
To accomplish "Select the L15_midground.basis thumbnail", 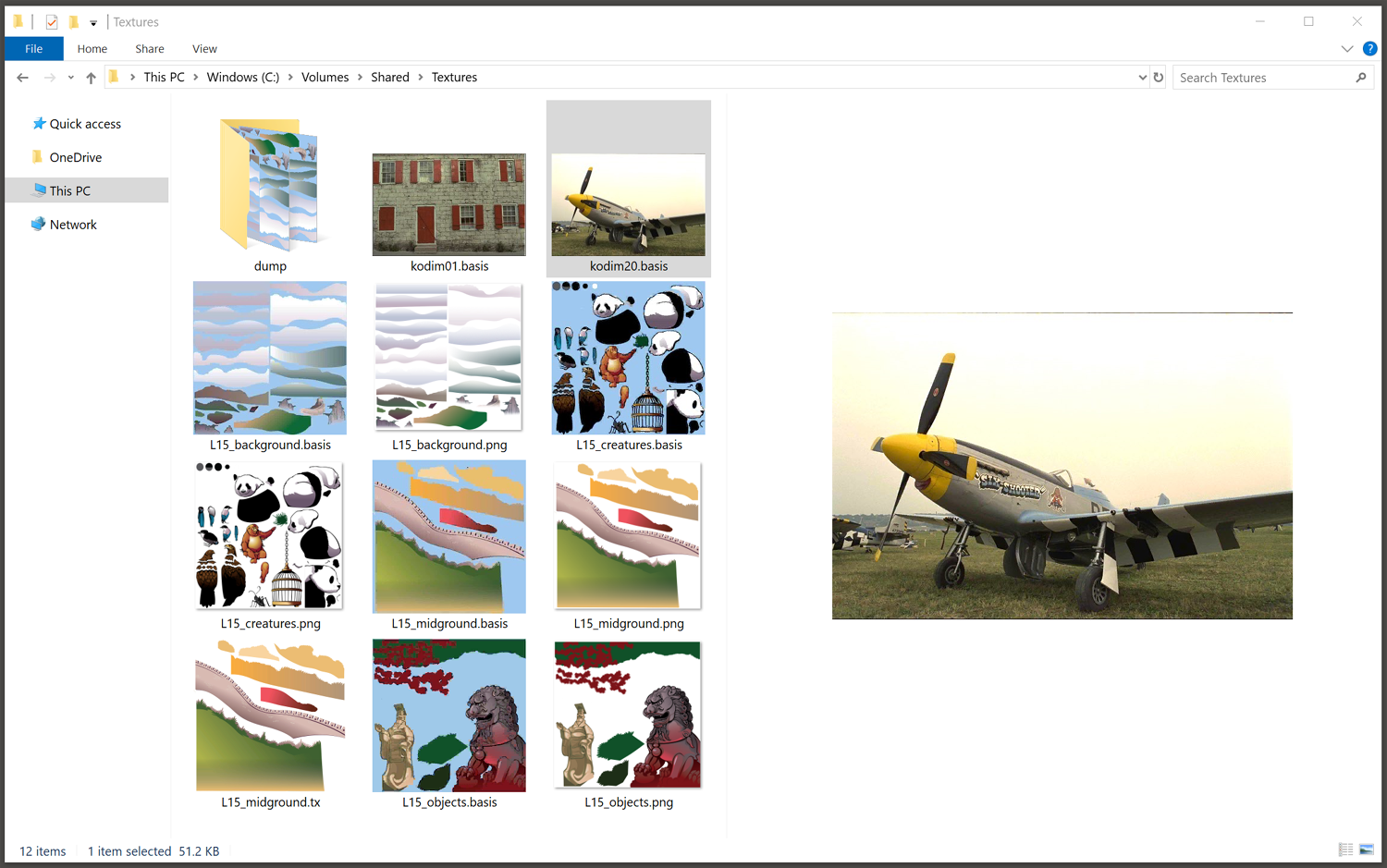I will pyautogui.click(x=449, y=537).
